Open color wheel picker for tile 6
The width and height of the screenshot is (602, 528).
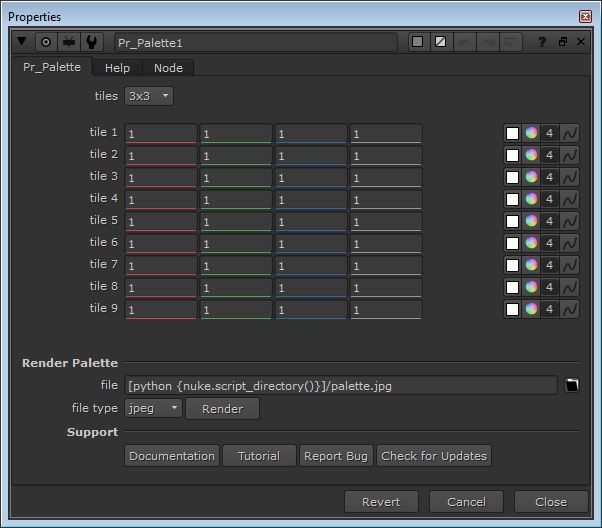(x=531, y=243)
